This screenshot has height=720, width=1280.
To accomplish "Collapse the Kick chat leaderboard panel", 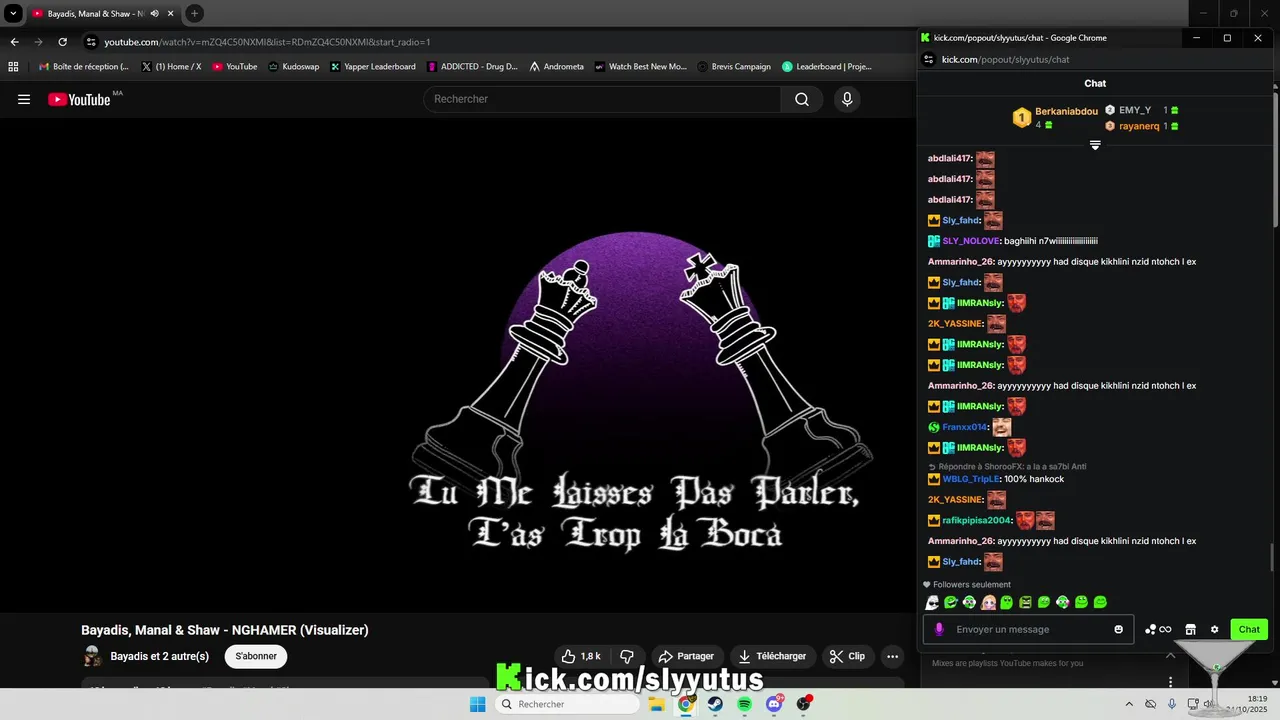I will tap(1095, 145).
